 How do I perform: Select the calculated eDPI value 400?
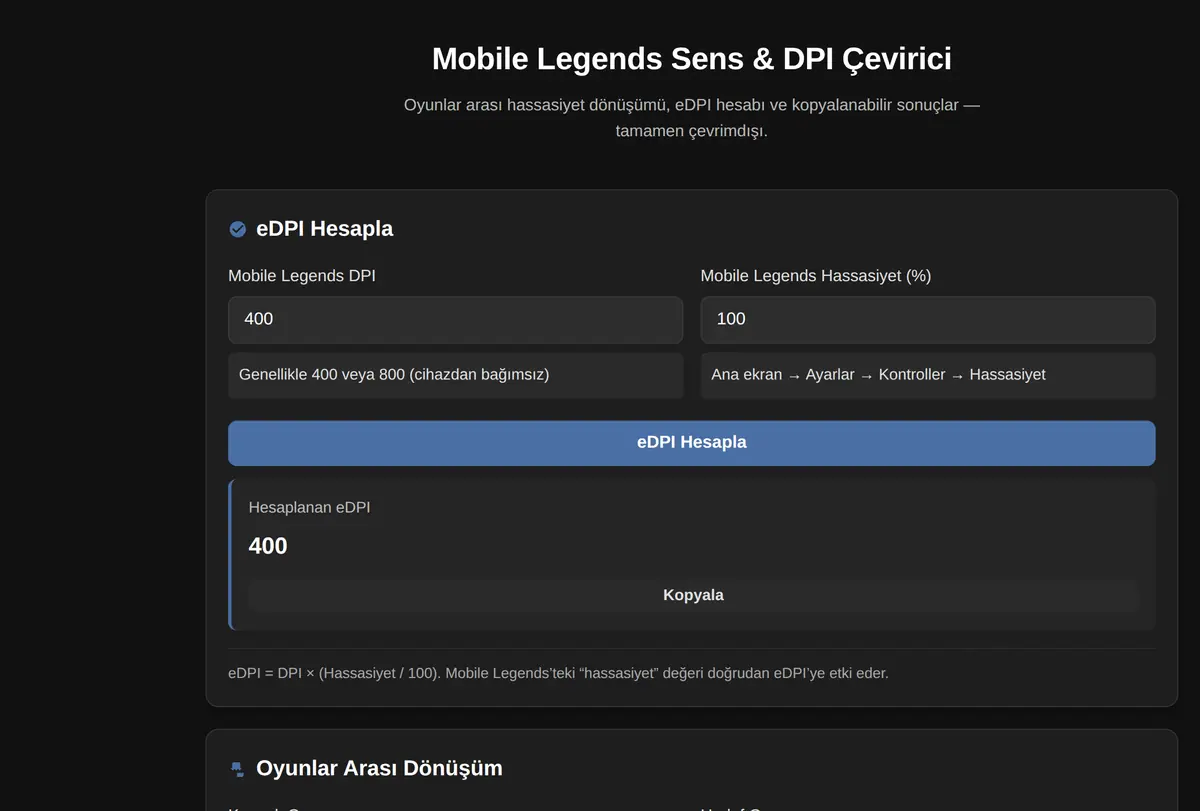point(268,546)
